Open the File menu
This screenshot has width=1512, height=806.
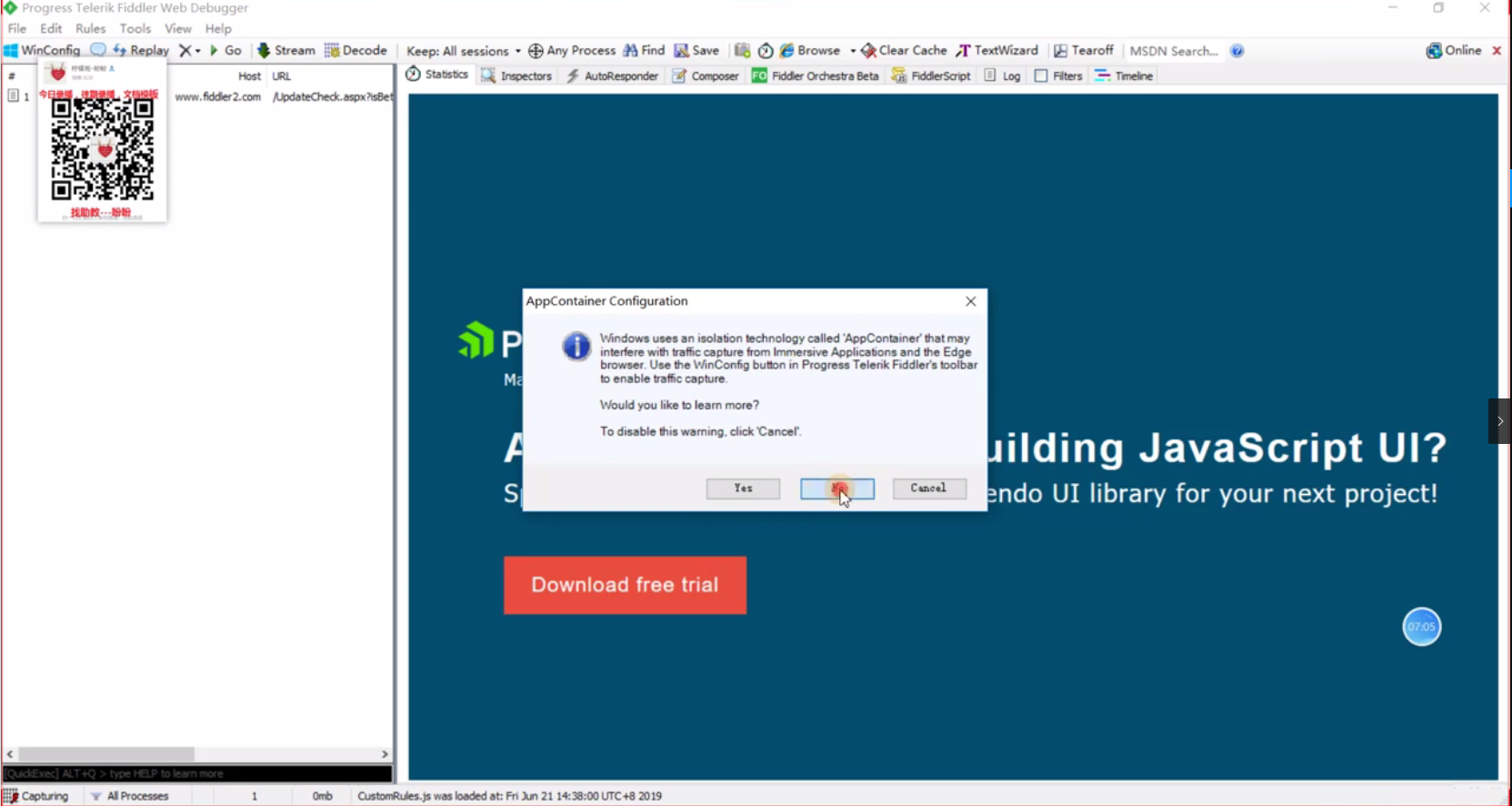(x=16, y=28)
